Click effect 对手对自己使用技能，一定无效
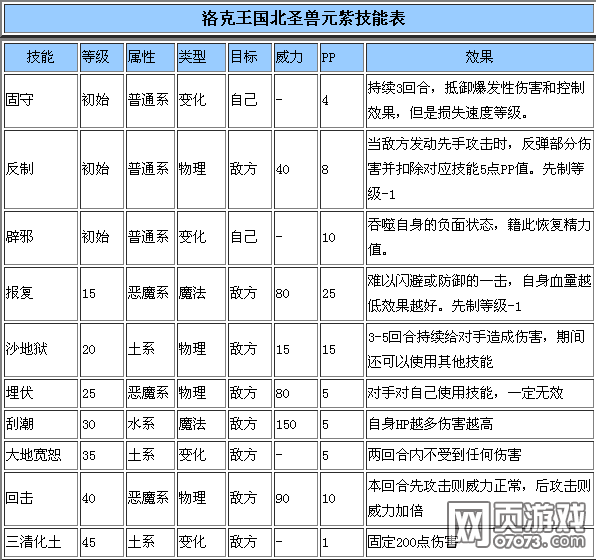 [x=465, y=393]
